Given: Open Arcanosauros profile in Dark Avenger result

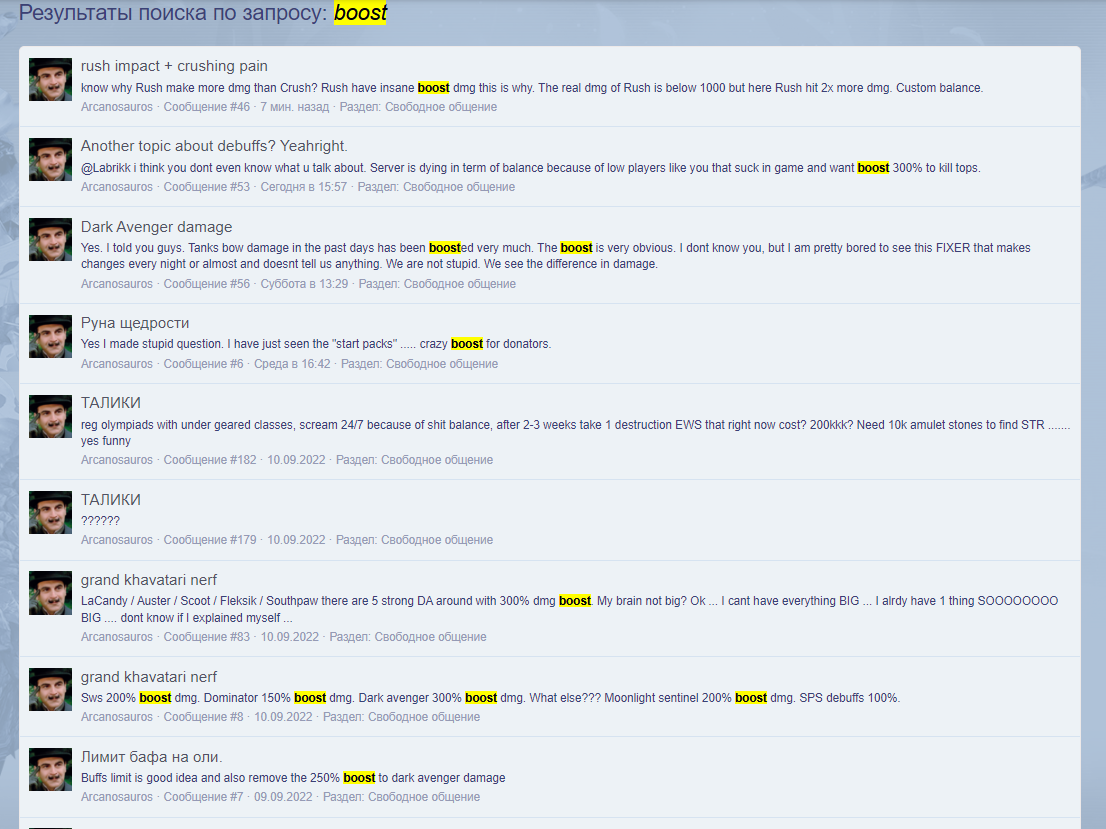Looking at the screenshot, I should coord(116,284).
